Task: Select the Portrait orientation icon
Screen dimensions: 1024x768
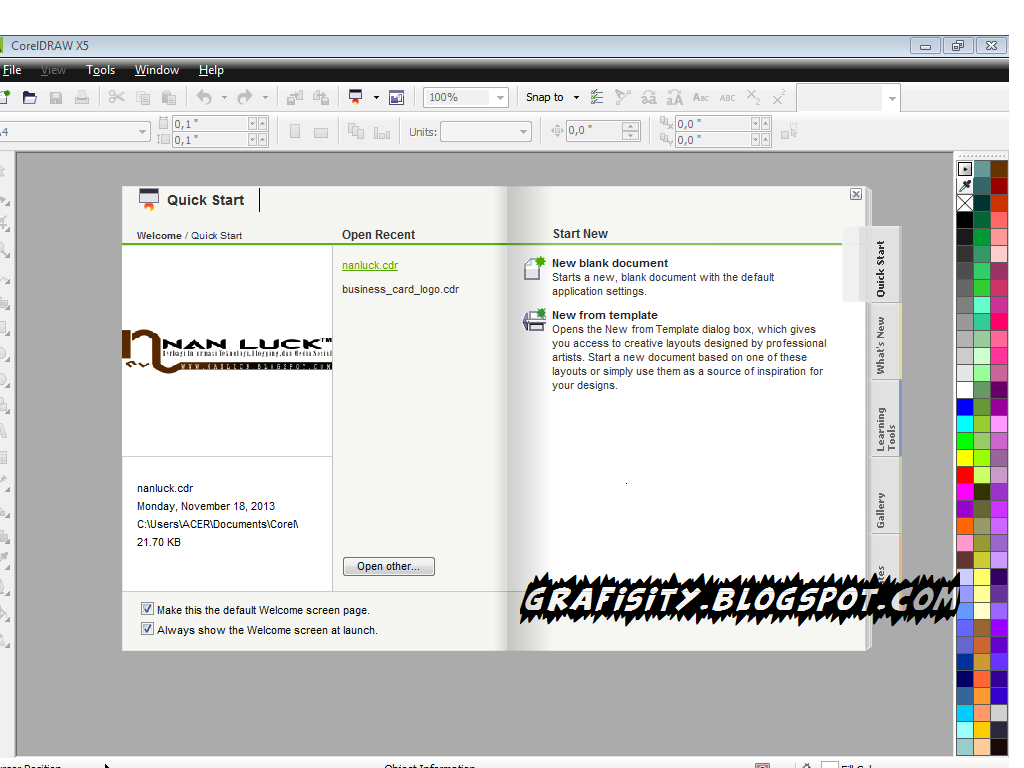Action: tap(295, 131)
